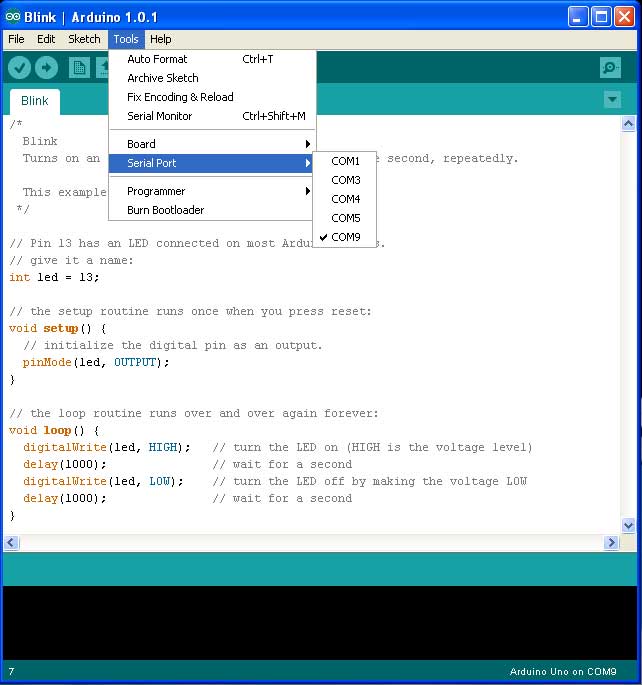The height and width of the screenshot is (685, 642).
Task: Select COM1 serial port
Action: 345,161
